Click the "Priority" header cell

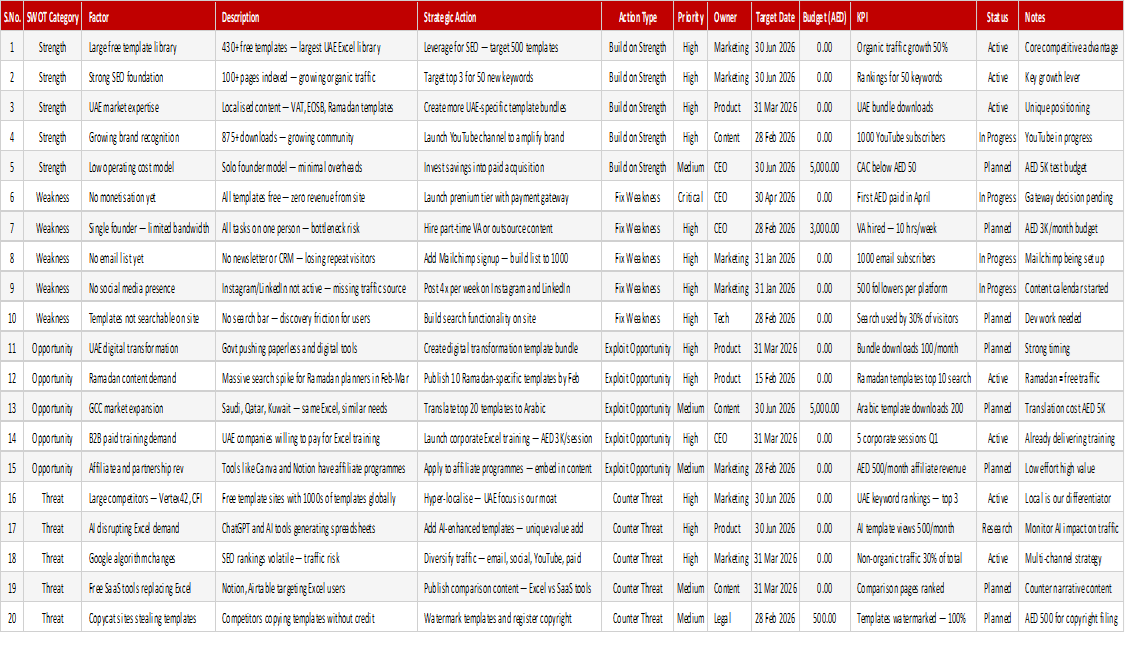(x=691, y=17)
